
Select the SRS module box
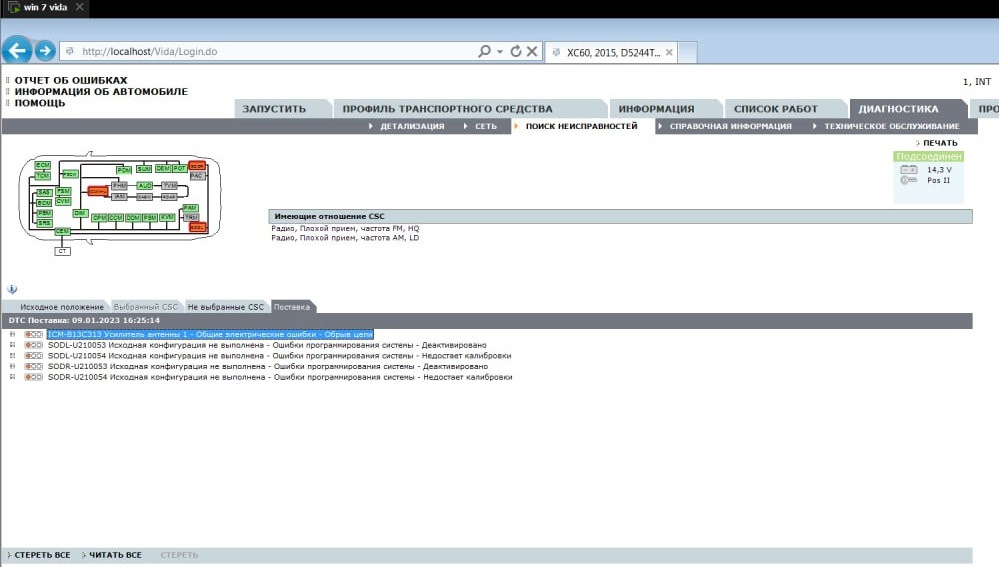point(44,223)
